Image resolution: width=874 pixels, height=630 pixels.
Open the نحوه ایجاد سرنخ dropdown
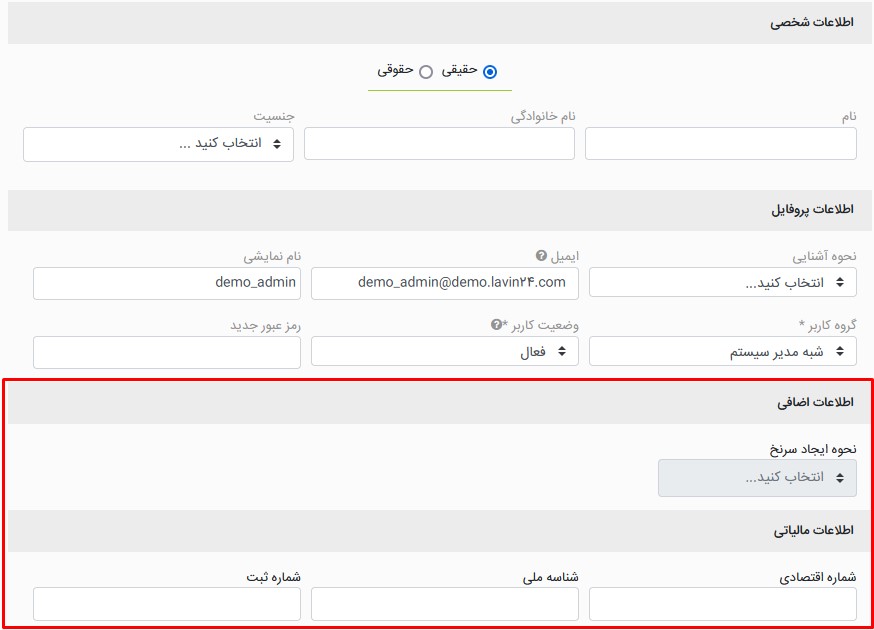coord(756,478)
